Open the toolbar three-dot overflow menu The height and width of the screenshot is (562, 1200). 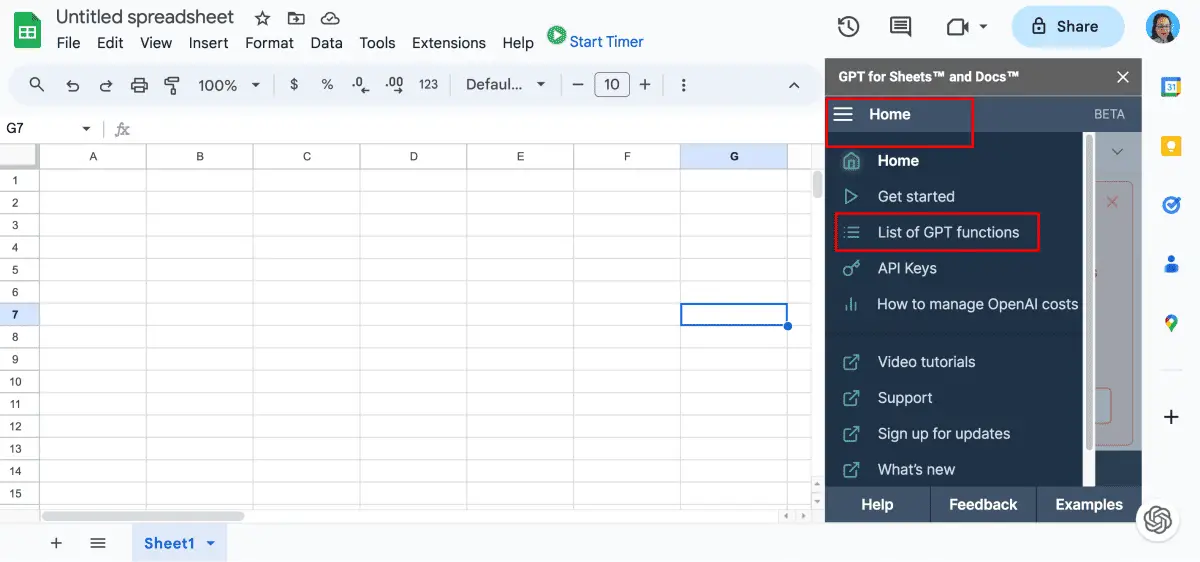pos(683,85)
